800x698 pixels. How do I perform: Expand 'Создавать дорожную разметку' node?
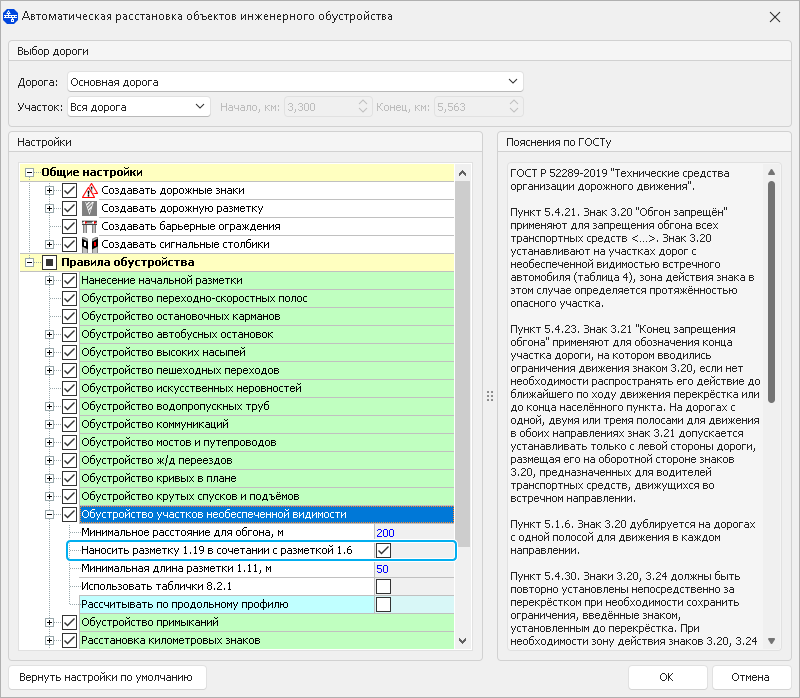[x=49, y=208]
